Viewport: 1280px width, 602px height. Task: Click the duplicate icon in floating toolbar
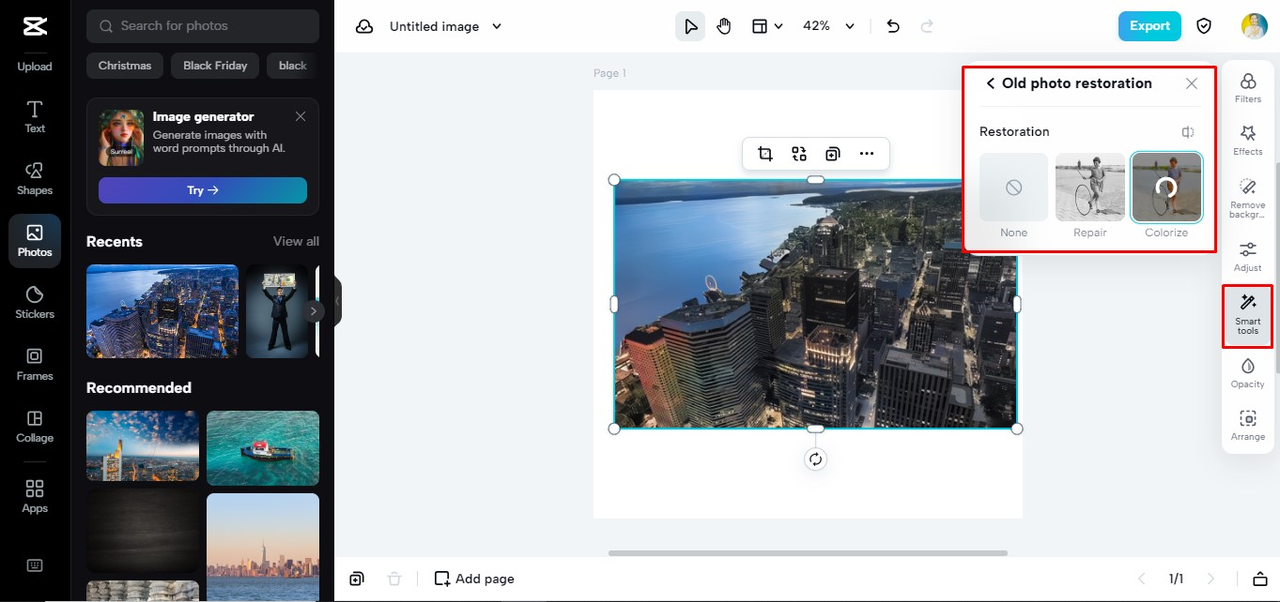pos(833,154)
